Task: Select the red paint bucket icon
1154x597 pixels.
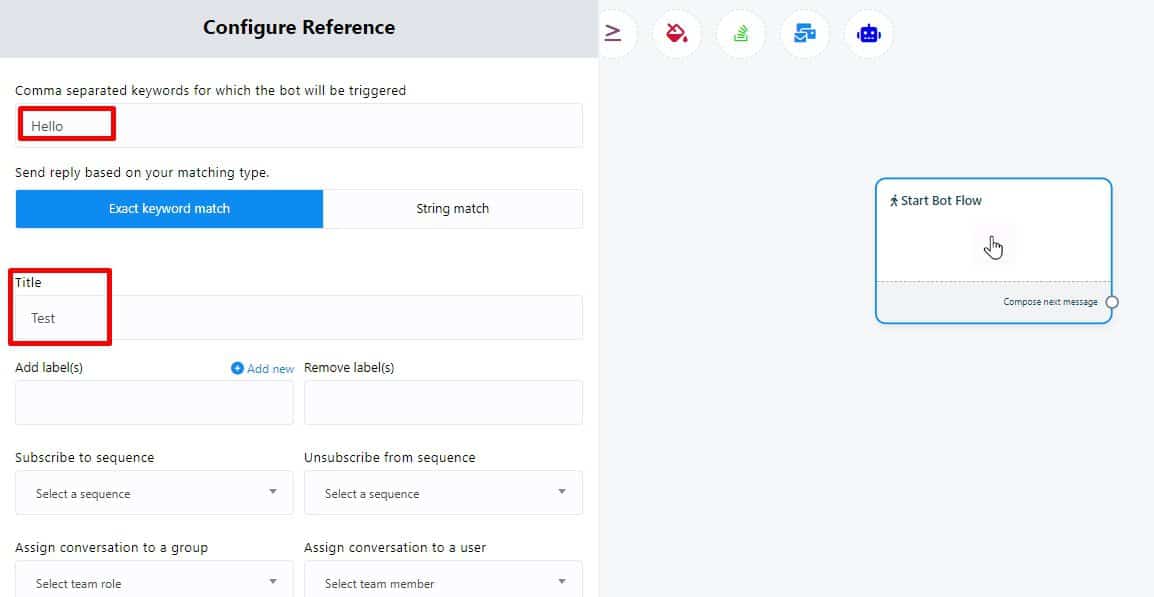Action: pyautogui.click(x=677, y=33)
